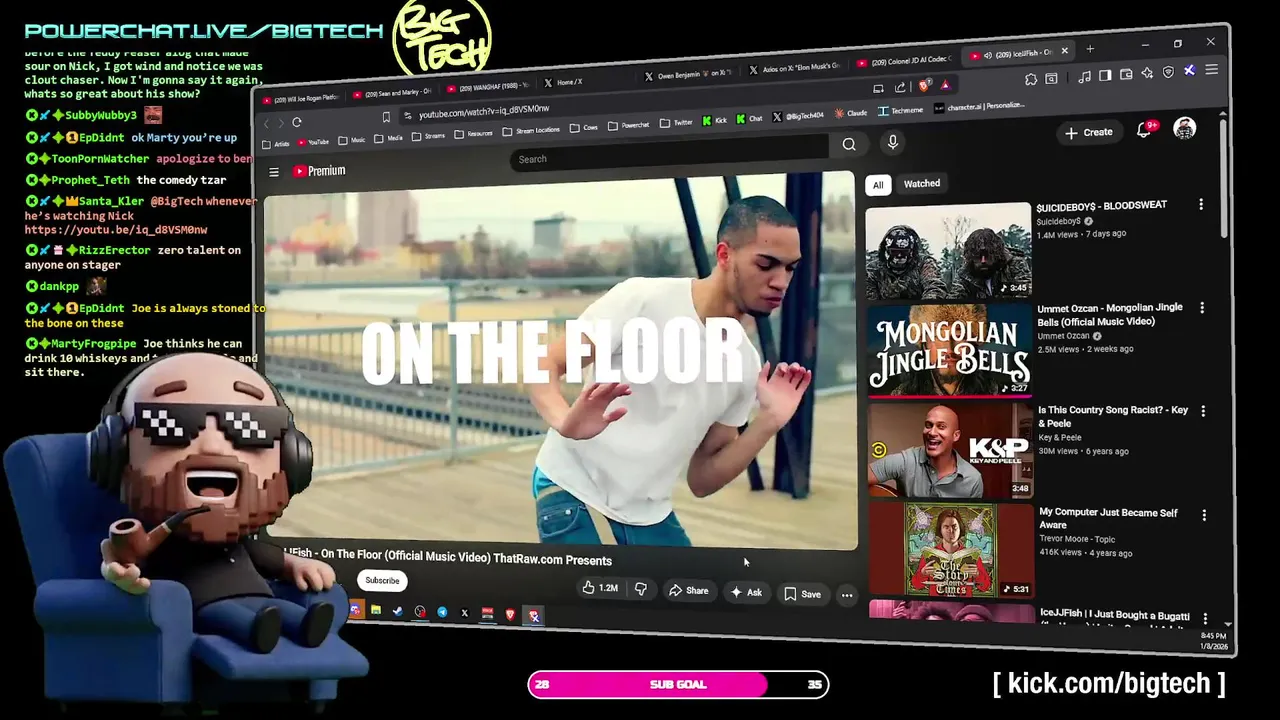Click the YouTube search magnifier button
Screen dimensions: 1280x720
coord(849,145)
